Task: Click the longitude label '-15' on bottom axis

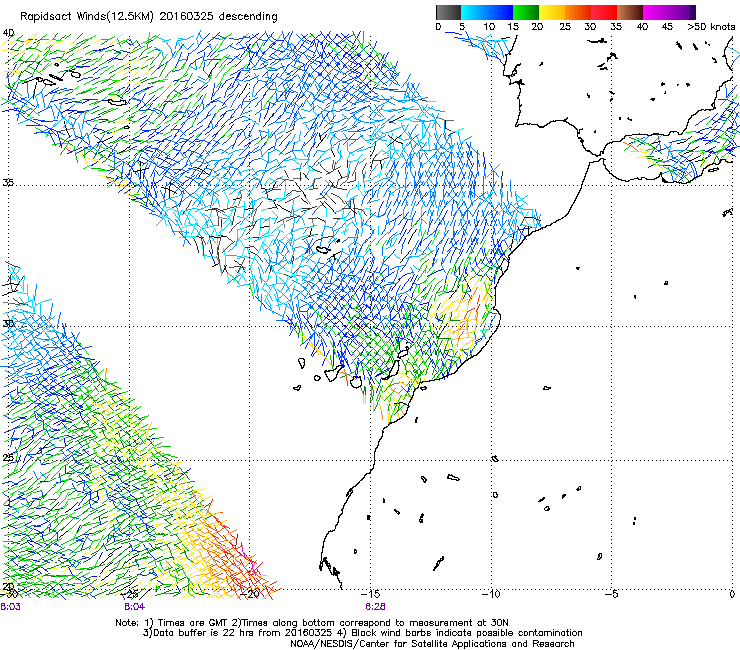Action: tap(370, 594)
